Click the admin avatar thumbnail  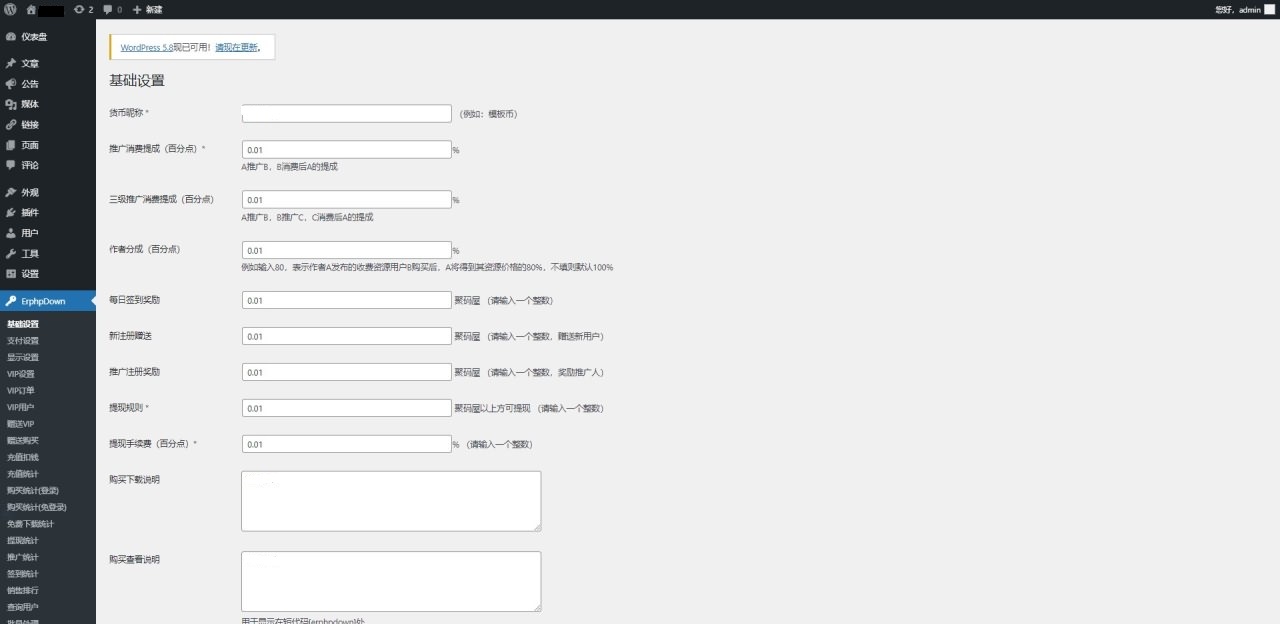[1270, 9]
